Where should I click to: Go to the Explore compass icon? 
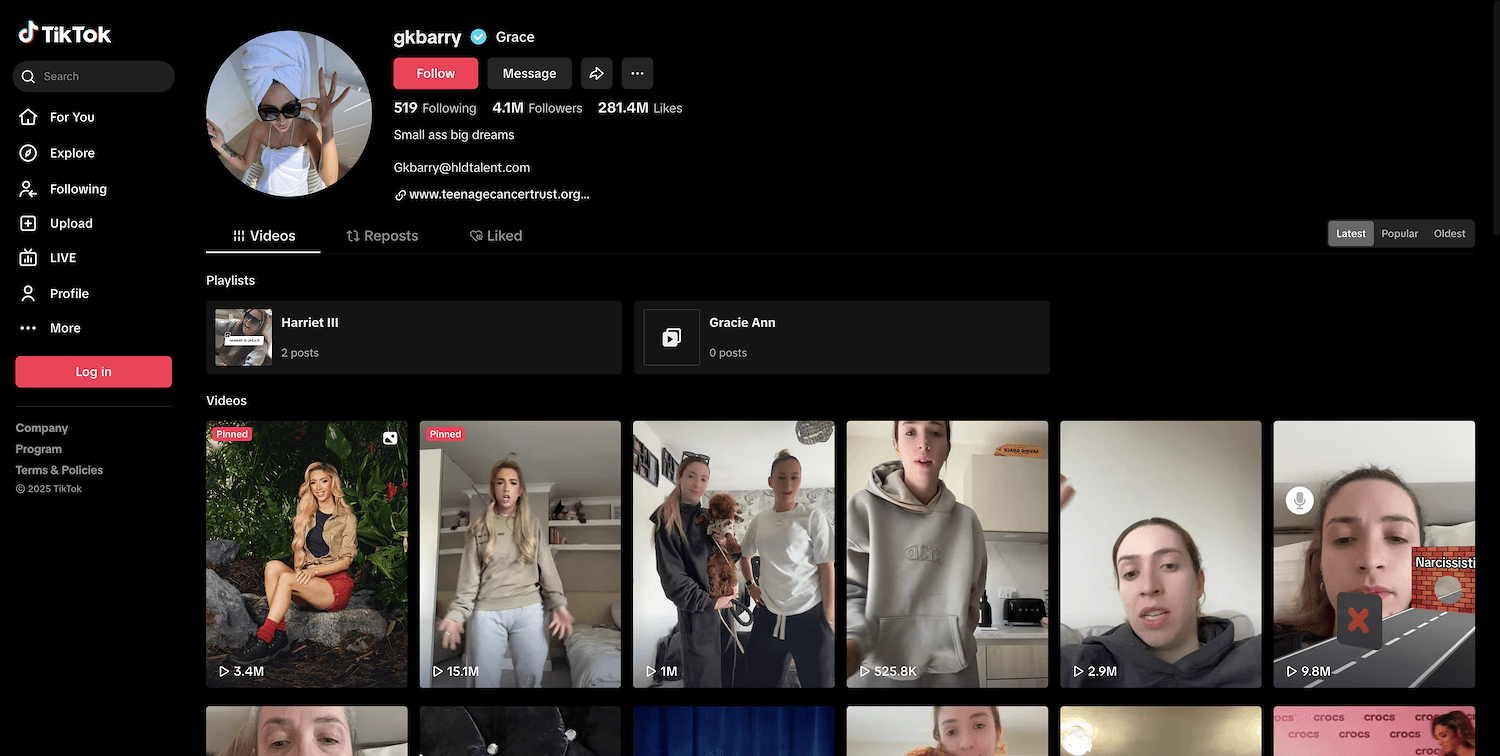29,153
